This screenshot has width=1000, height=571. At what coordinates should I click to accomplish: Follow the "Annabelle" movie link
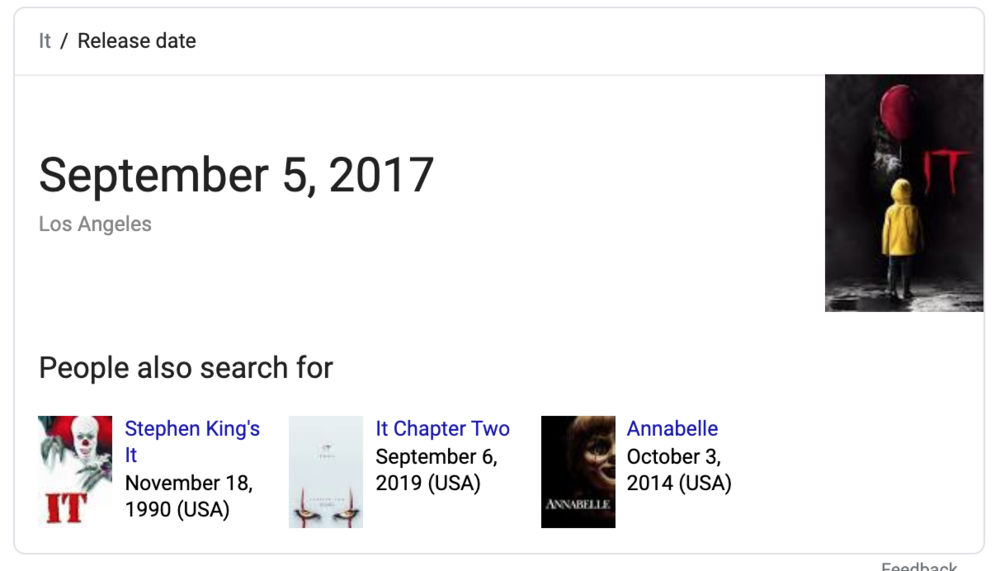[x=672, y=429]
